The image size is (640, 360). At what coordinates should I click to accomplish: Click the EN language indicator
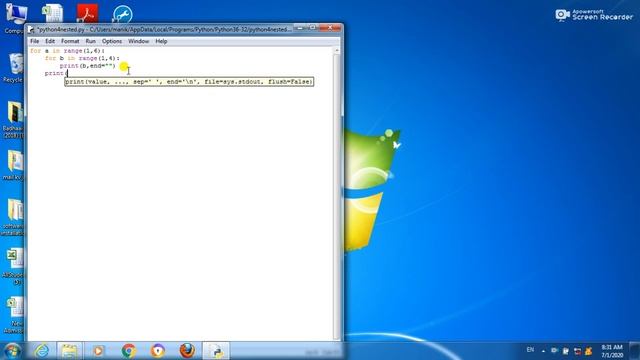(530, 350)
